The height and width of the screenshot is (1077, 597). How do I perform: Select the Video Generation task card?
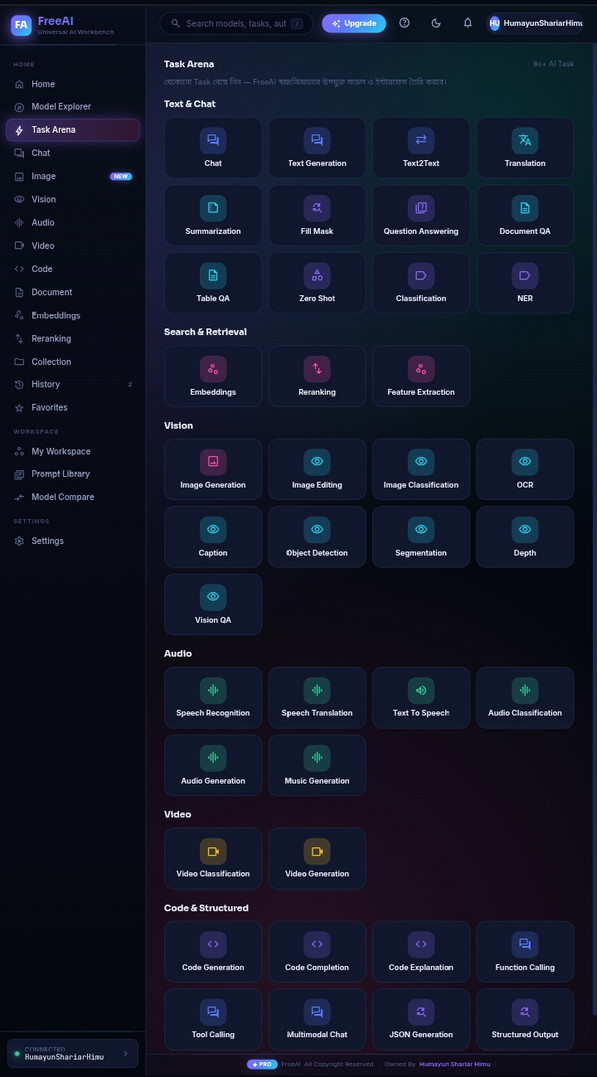[317, 858]
